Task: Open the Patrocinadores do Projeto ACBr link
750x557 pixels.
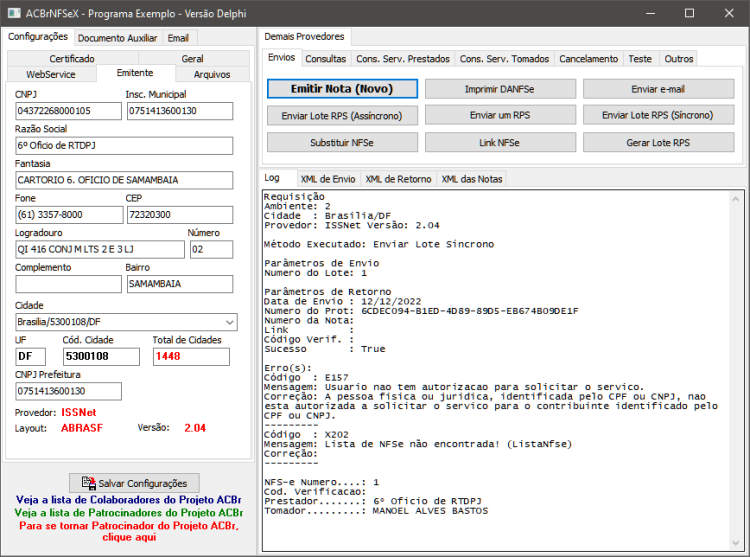Action: [x=129, y=513]
